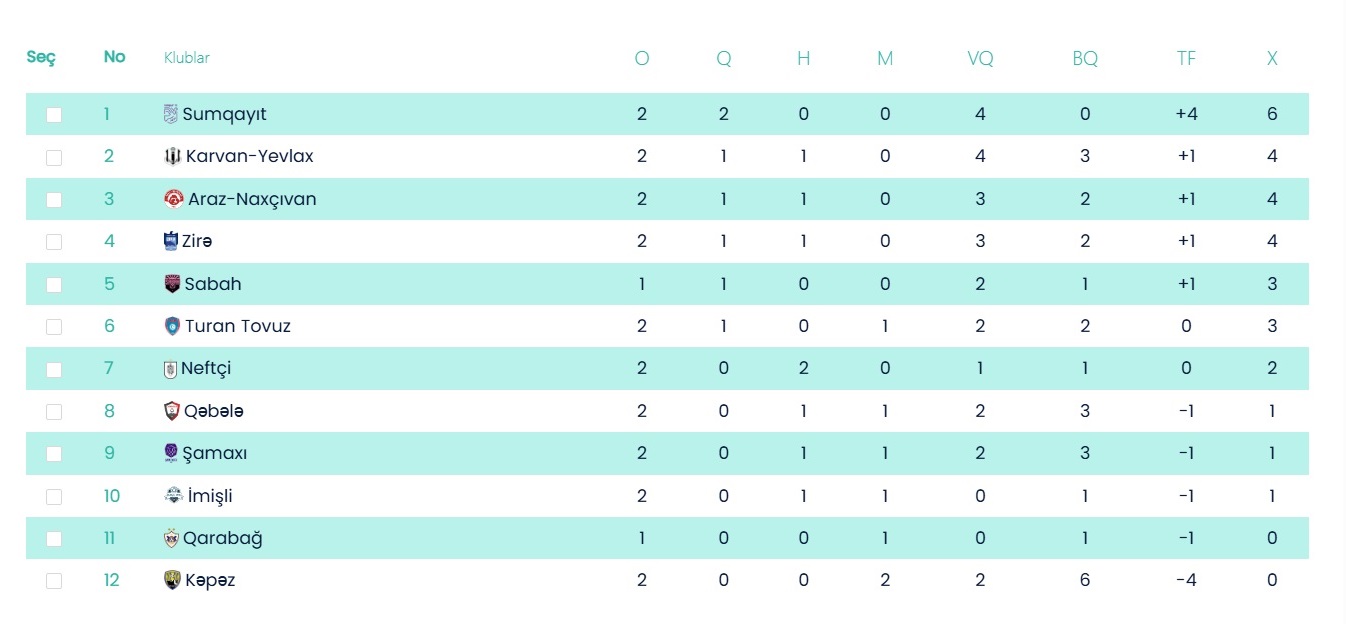The image size is (1346, 624).
Task: Click the Araz-Naxçıvan red club logo
Action: coord(173,199)
